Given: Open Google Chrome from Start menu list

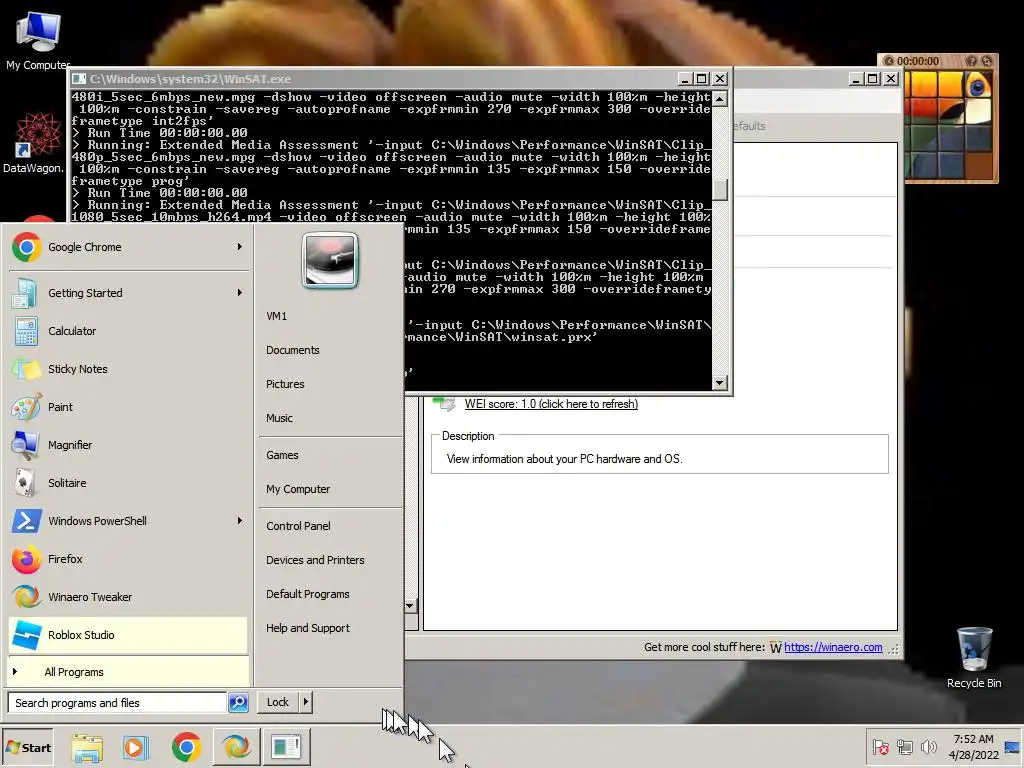Looking at the screenshot, I should click(129, 248).
